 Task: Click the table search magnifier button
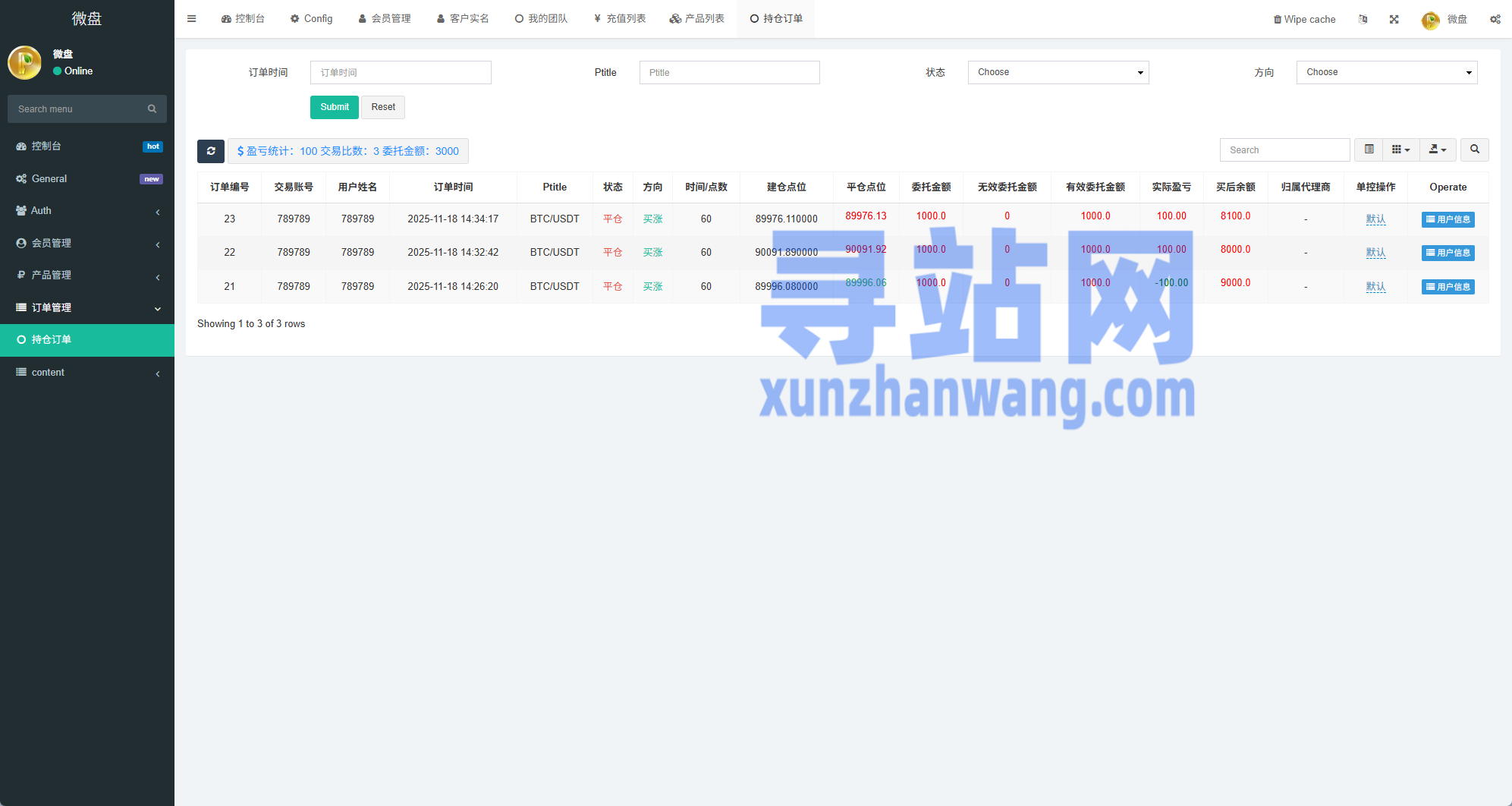coord(1474,150)
